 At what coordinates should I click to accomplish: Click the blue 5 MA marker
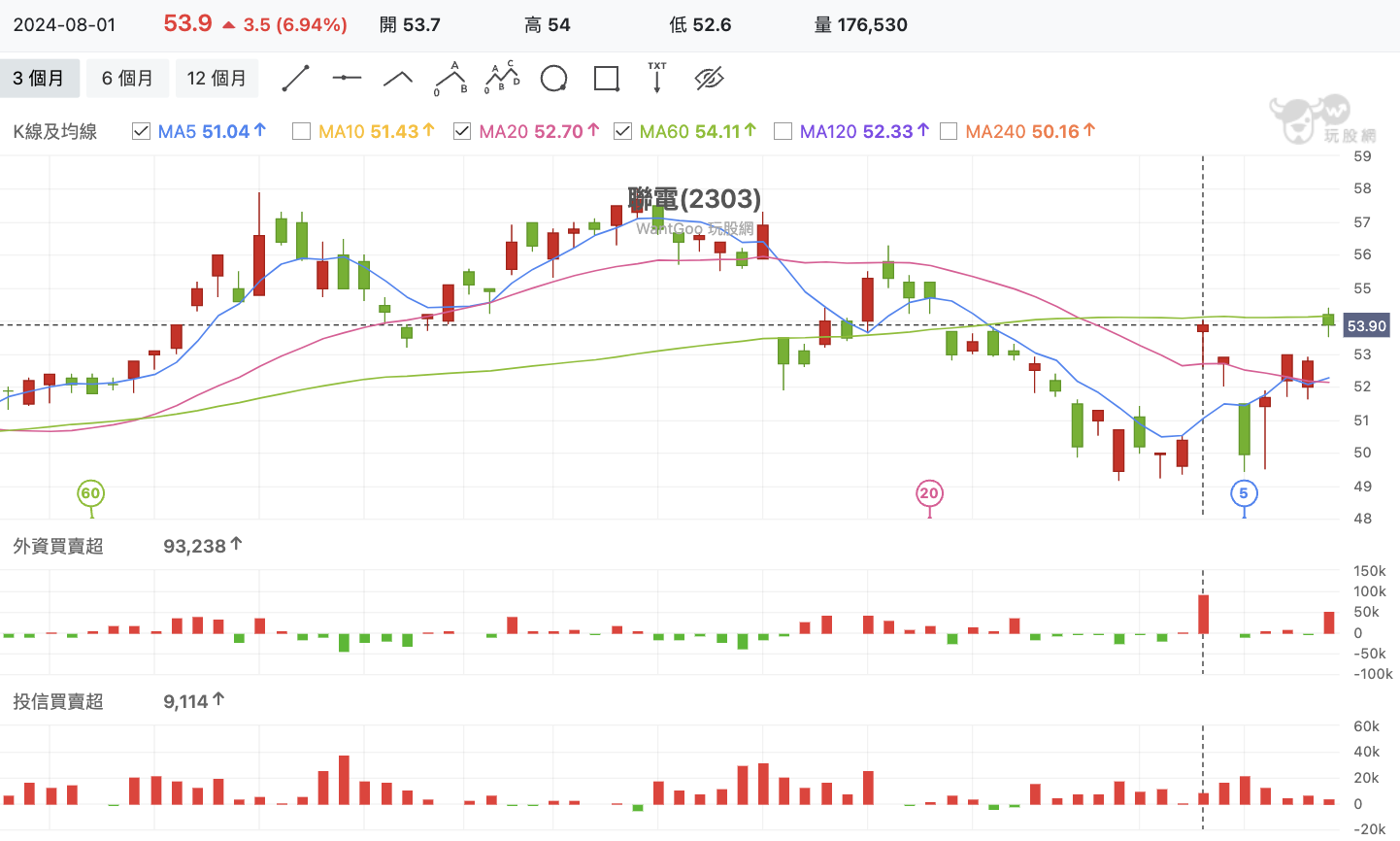pos(1244,493)
